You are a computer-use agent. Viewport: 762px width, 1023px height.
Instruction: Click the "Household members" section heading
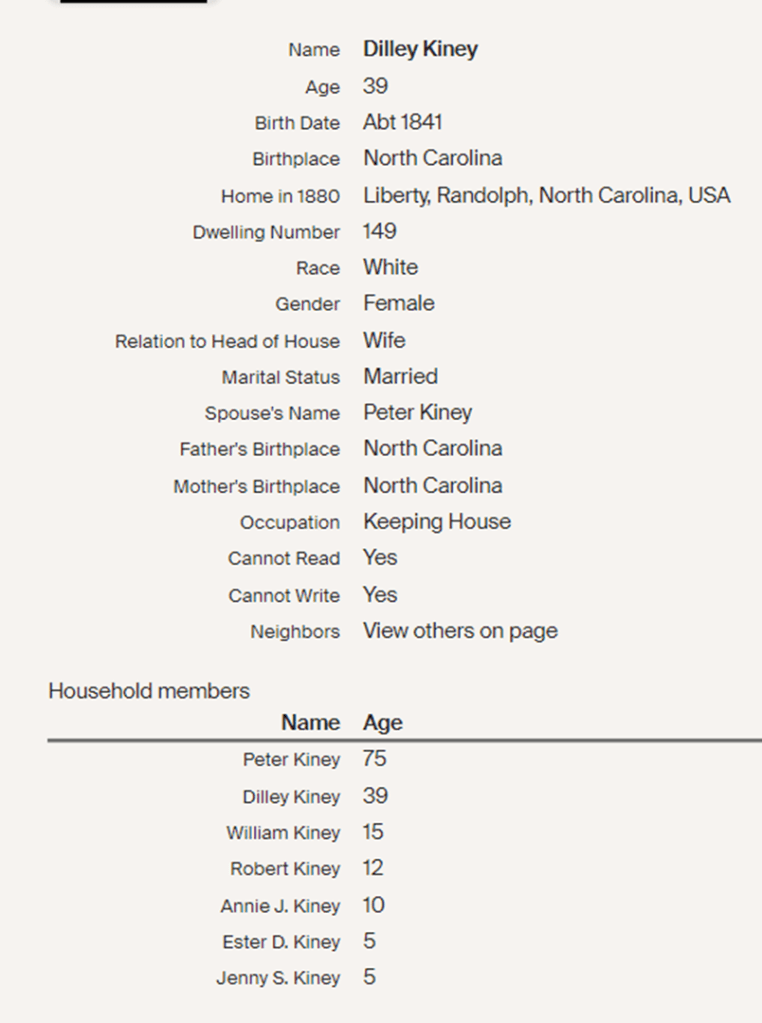(x=149, y=691)
